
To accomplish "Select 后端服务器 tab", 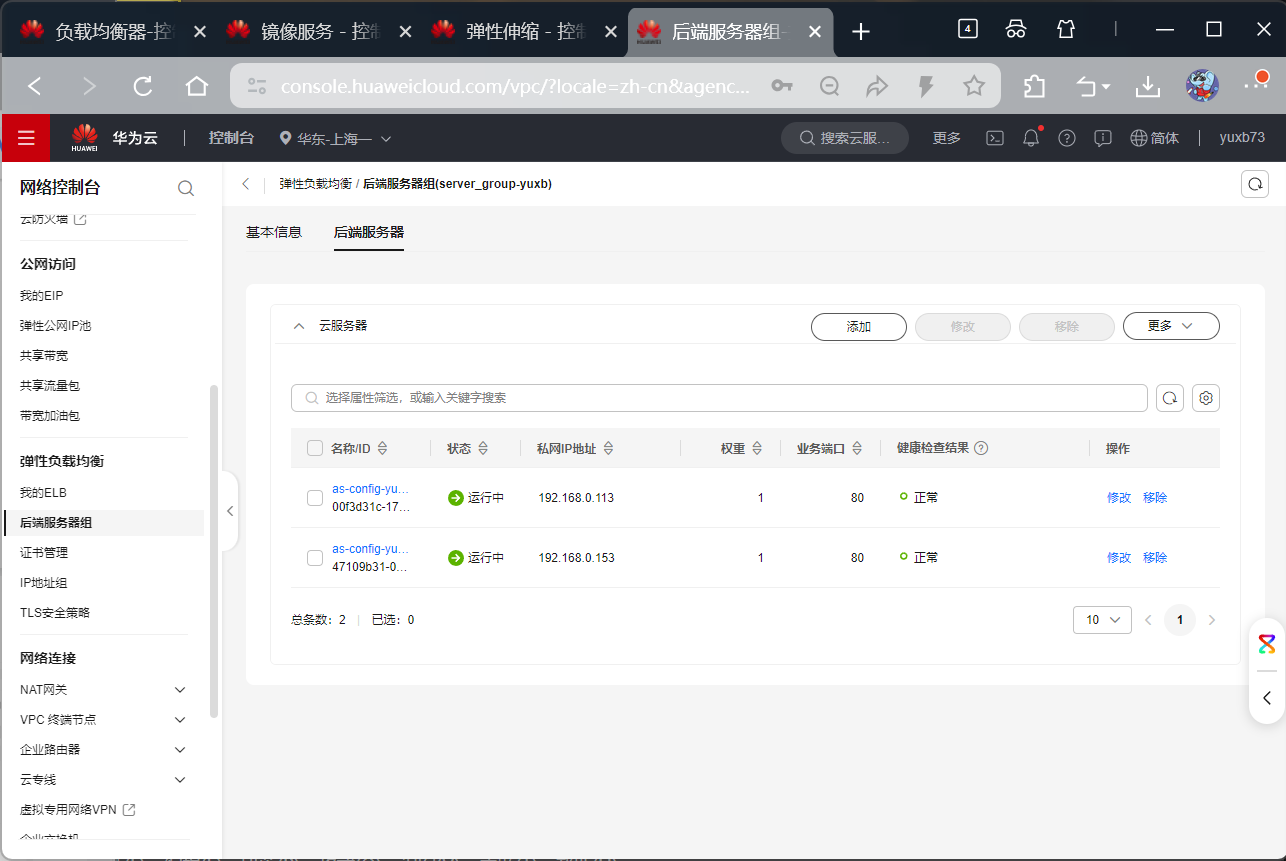I will (369, 232).
